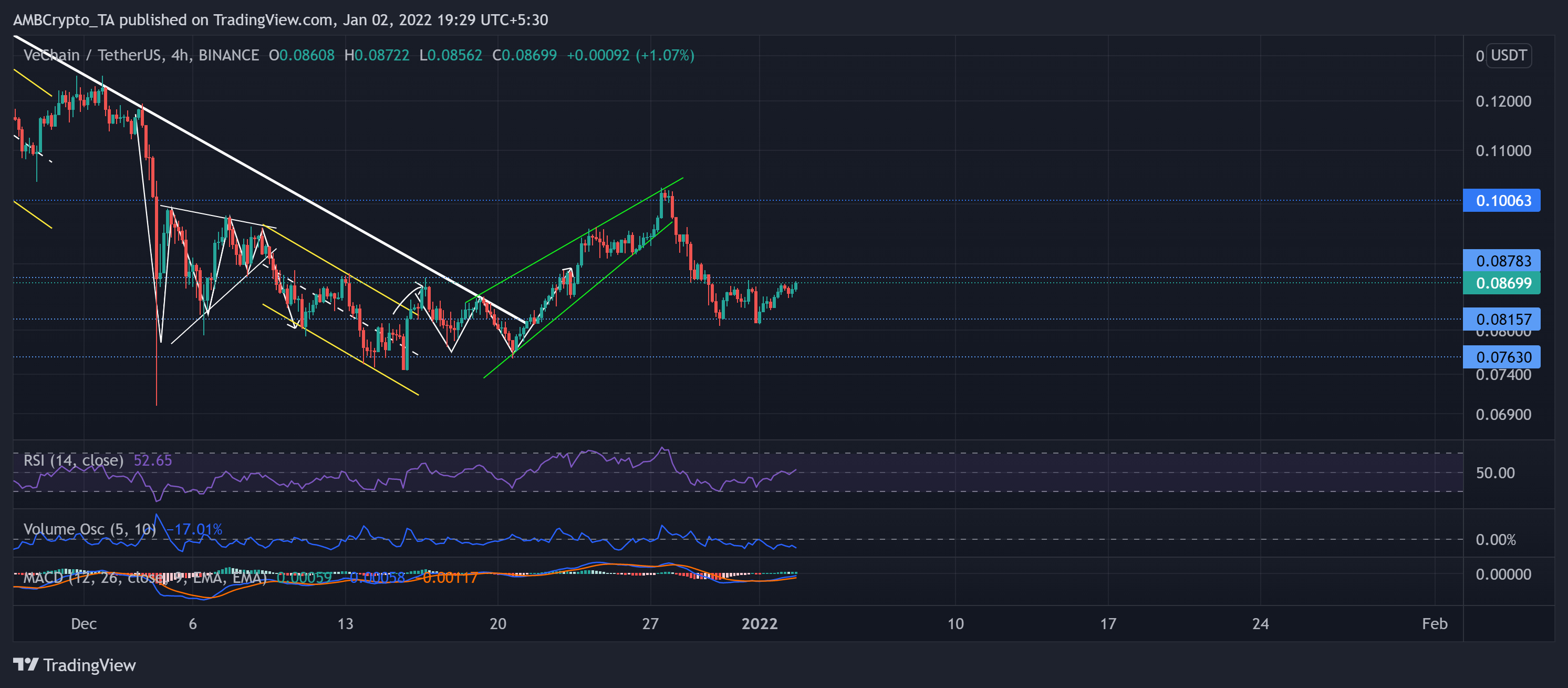Click the RSI 50.00 axis value

click(1495, 473)
